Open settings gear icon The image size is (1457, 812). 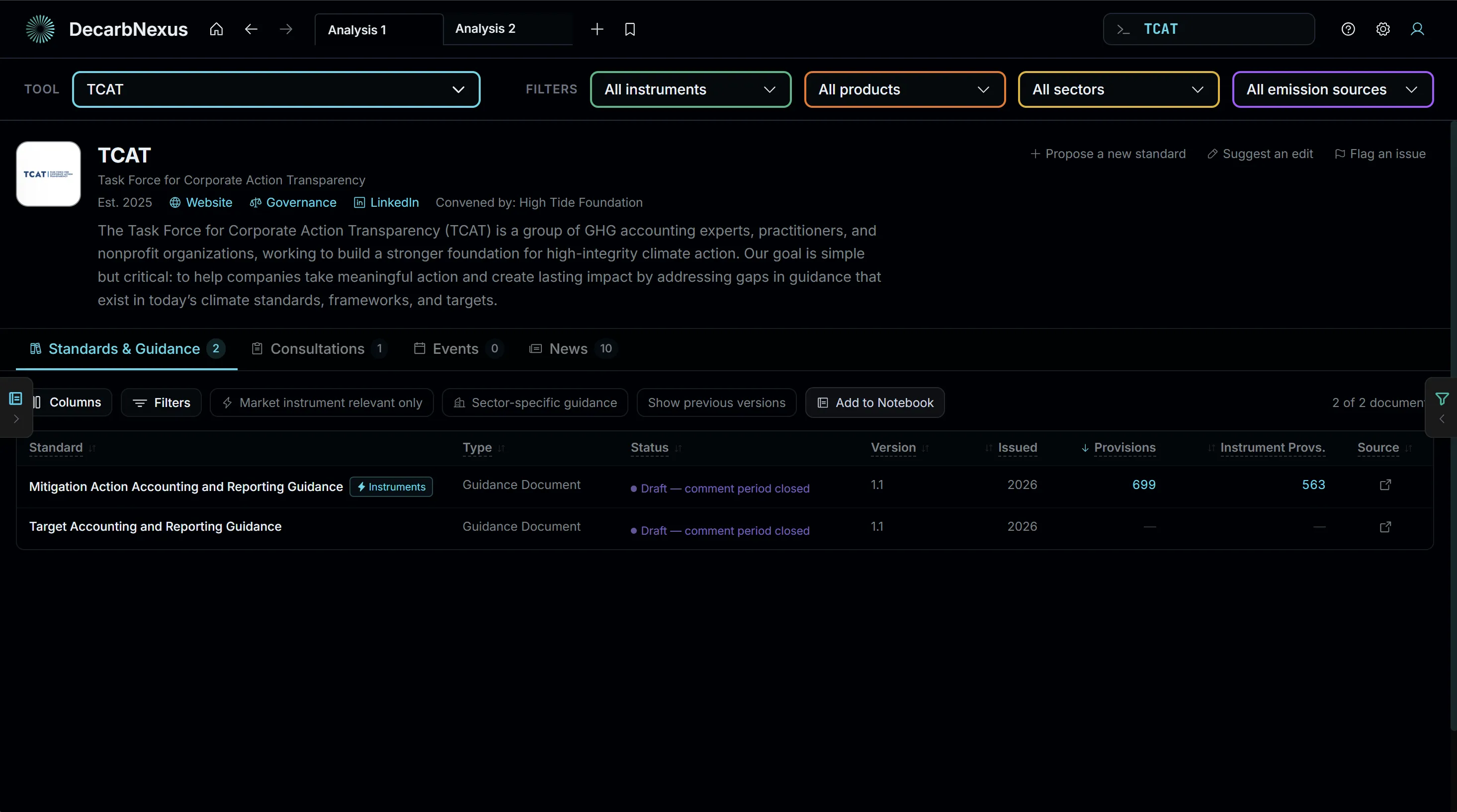point(1383,29)
